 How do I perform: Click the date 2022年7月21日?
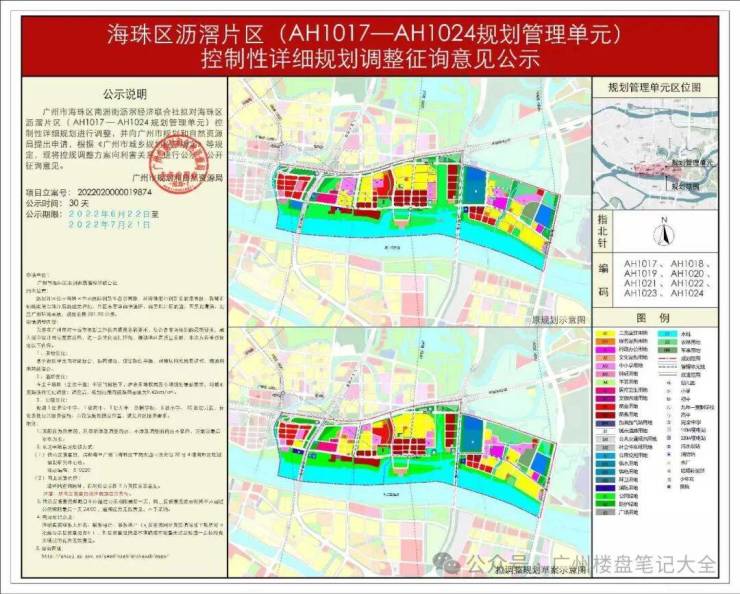109,225
